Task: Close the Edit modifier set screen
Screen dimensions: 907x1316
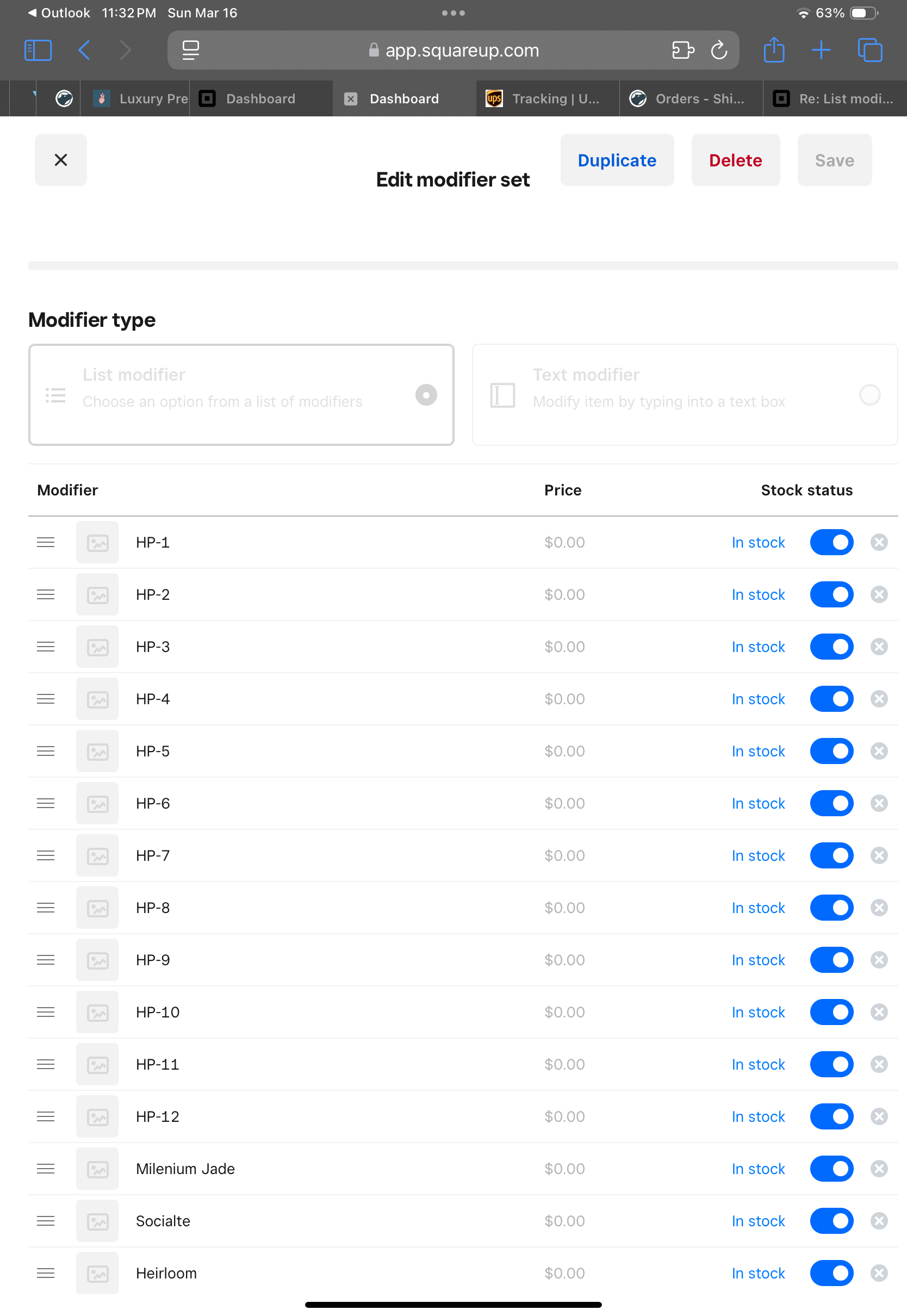Action: [60, 160]
